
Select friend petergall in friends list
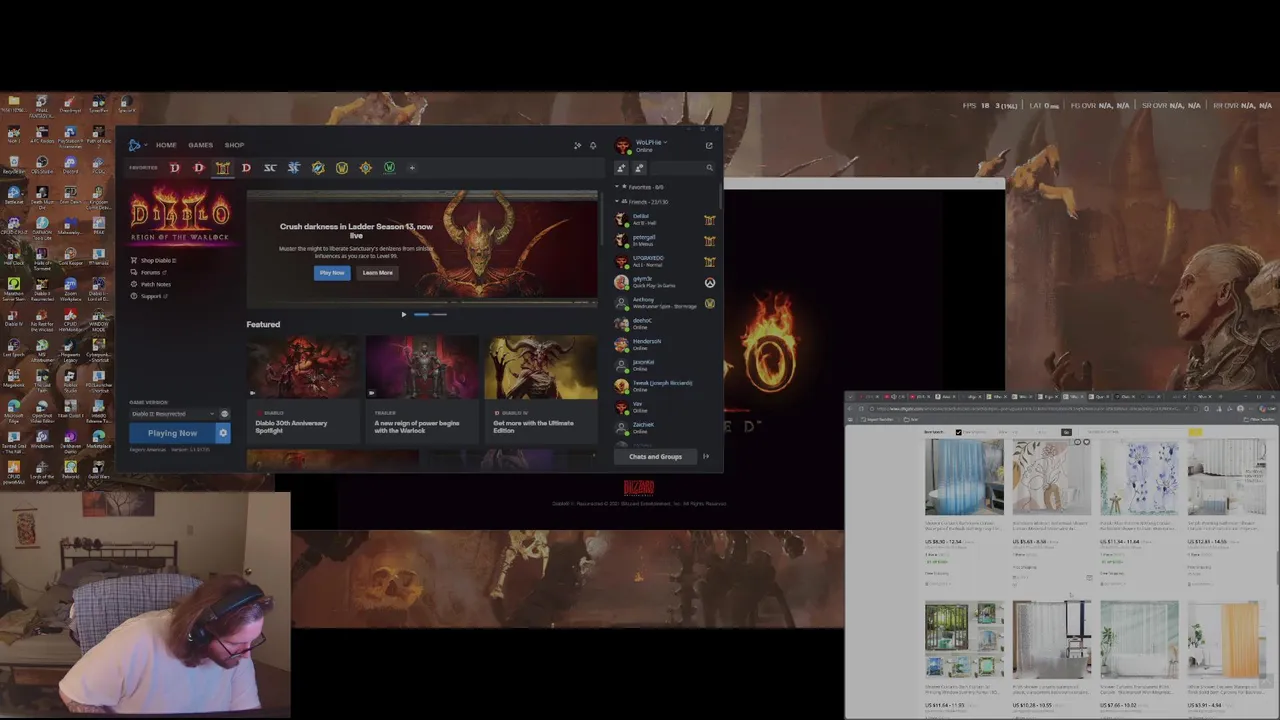(x=666, y=240)
